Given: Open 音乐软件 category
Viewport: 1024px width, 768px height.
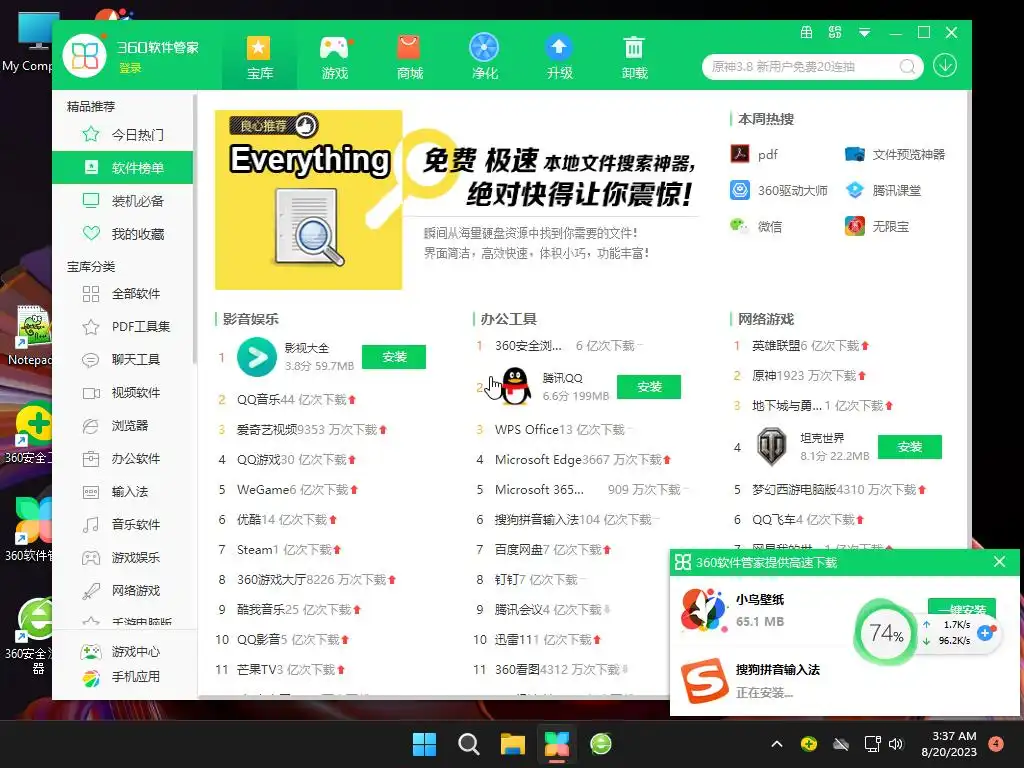Looking at the screenshot, I should [123, 524].
